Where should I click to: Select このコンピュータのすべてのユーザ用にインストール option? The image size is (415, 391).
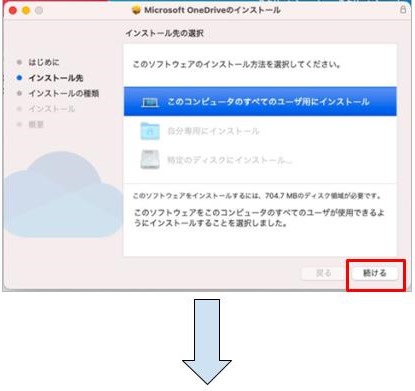[260, 102]
